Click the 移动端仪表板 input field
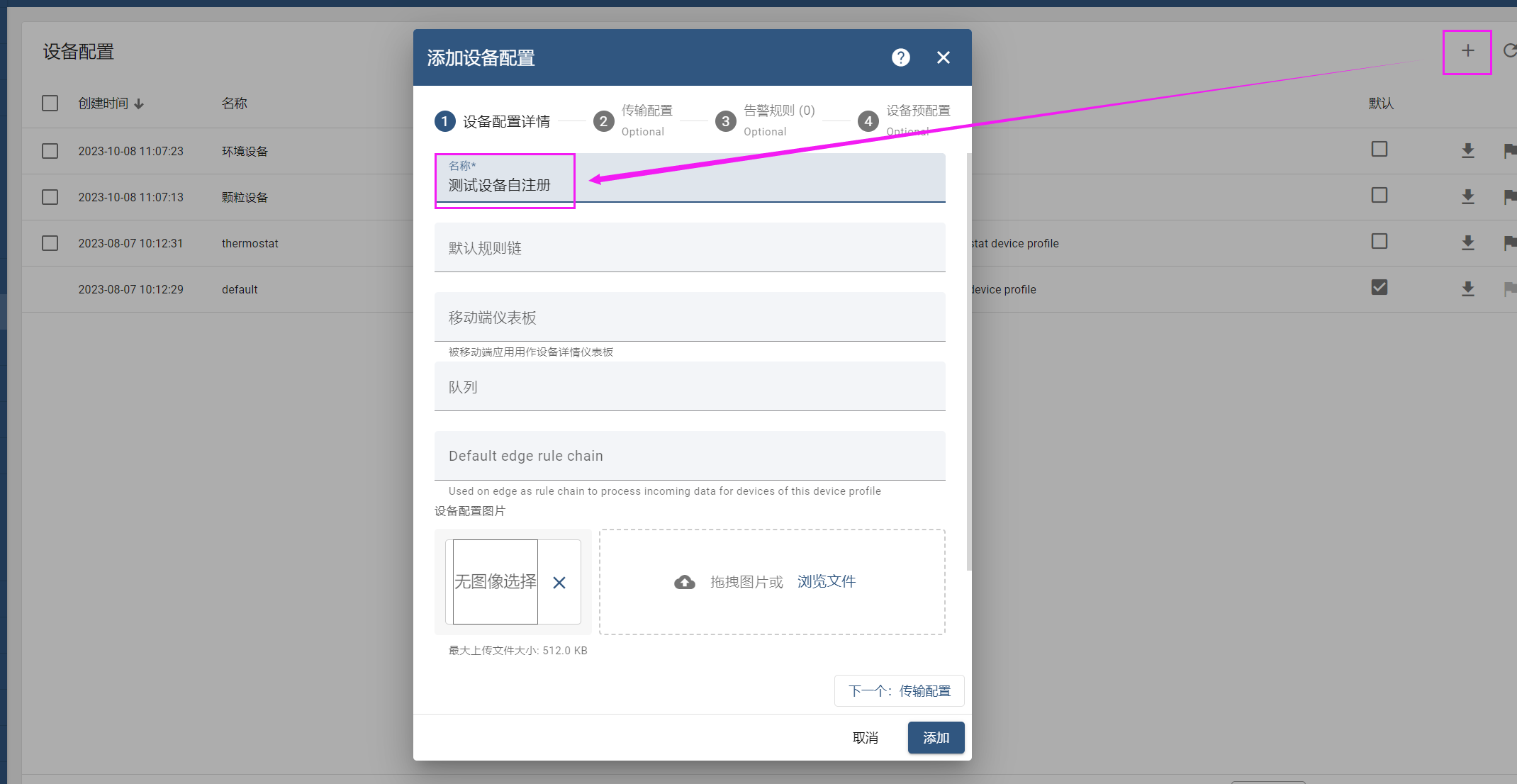 [x=690, y=317]
